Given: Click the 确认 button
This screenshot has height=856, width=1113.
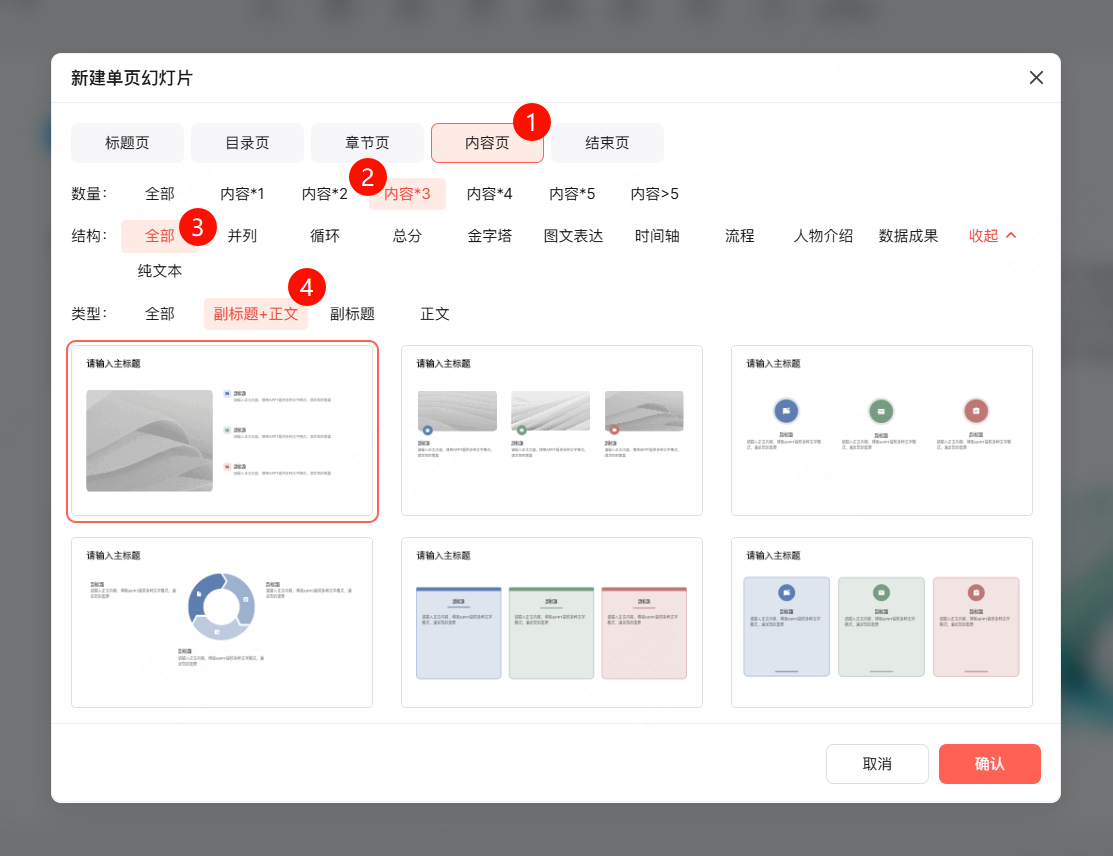Looking at the screenshot, I should (x=989, y=764).
